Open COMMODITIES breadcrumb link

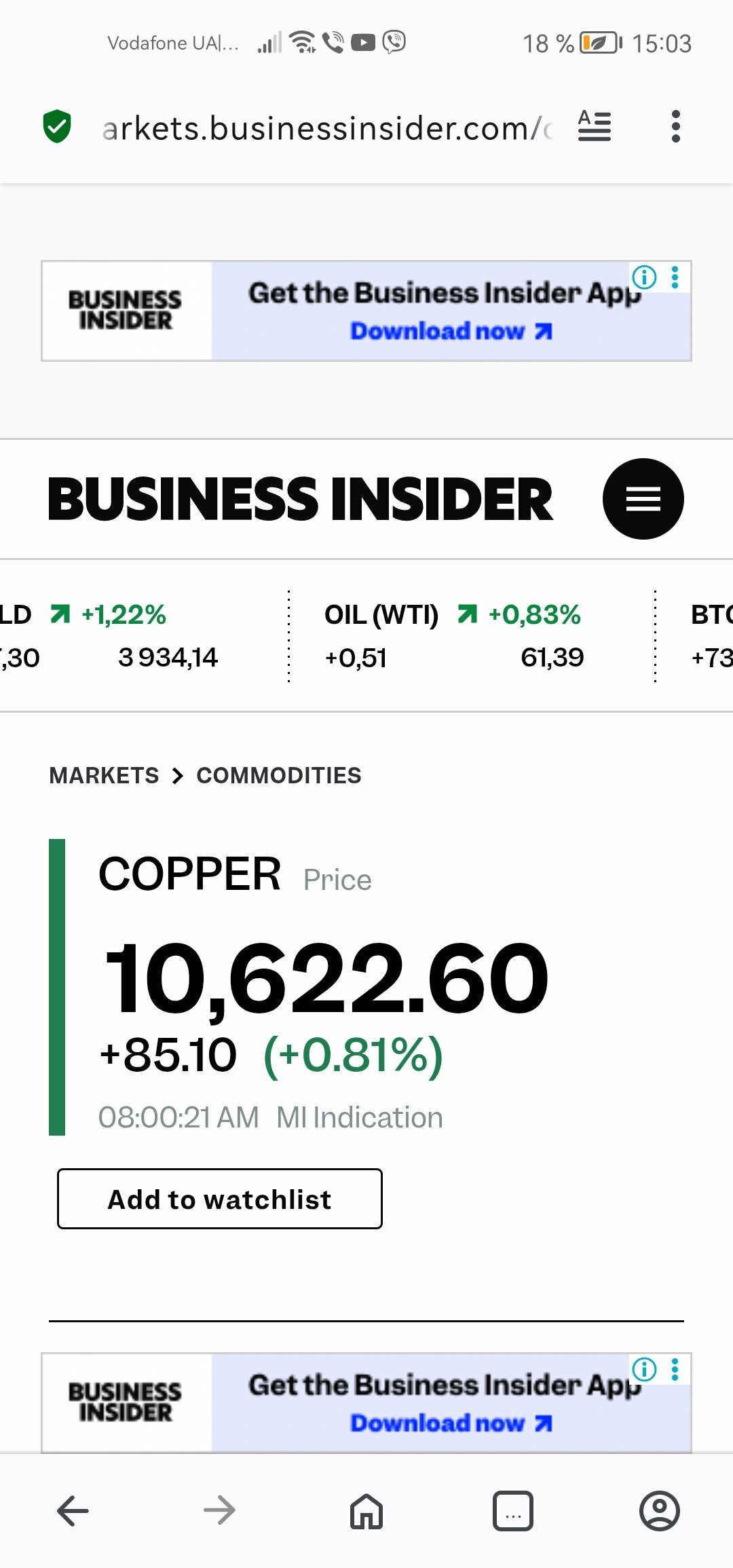[279, 775]
